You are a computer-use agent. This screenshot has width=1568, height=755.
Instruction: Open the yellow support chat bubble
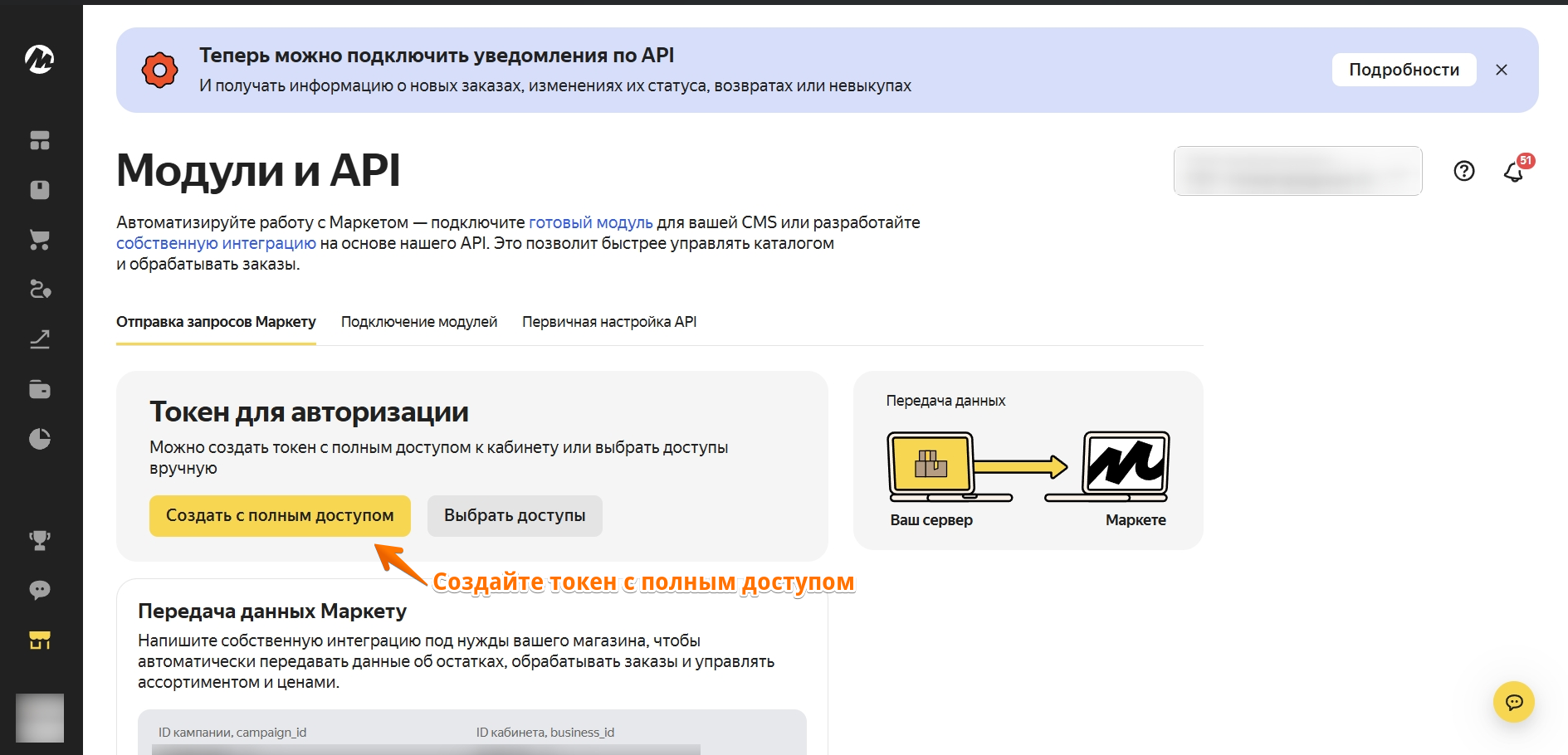click(x=1514, y=702)
